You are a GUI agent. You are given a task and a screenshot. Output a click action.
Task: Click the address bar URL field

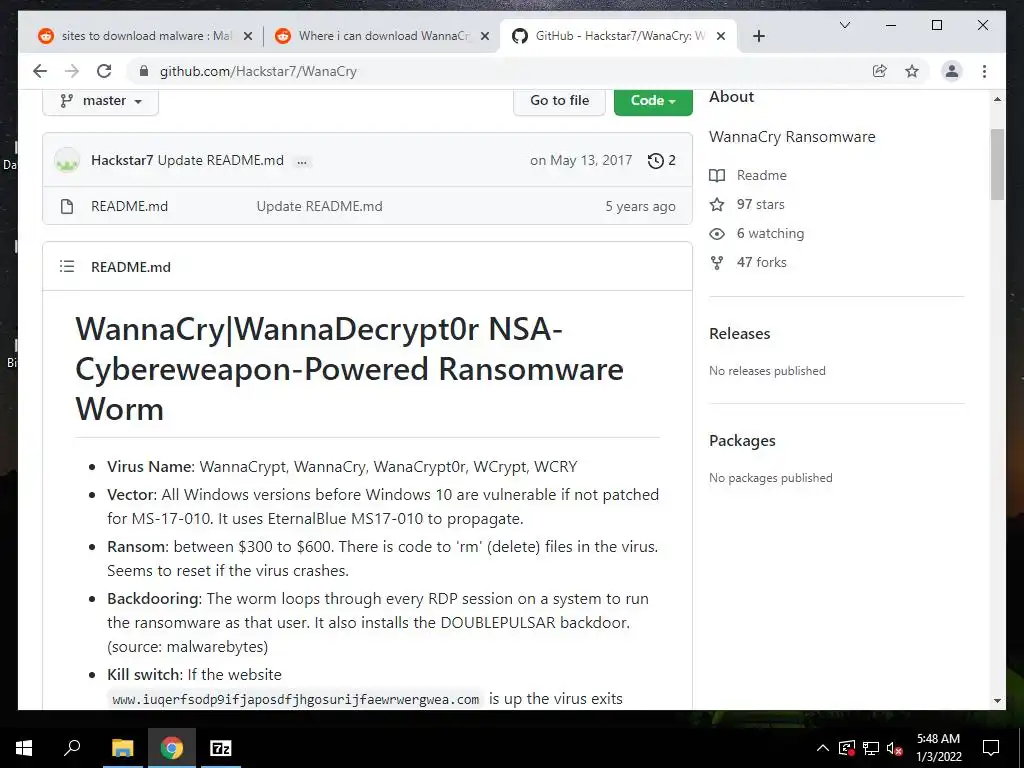pyautogui.click(x=258, y=71)
